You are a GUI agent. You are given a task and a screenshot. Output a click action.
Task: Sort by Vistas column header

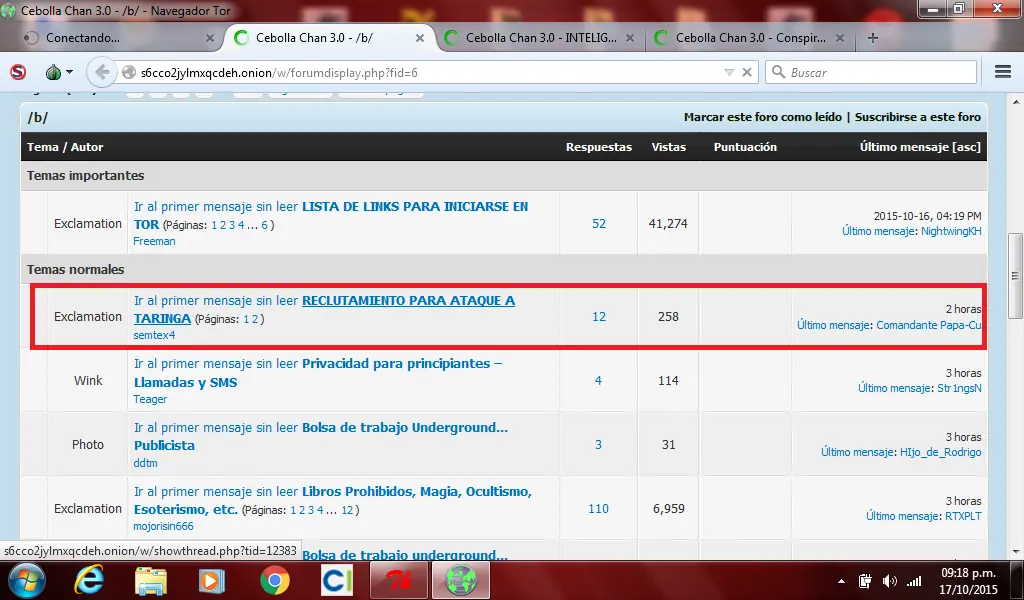669,147
